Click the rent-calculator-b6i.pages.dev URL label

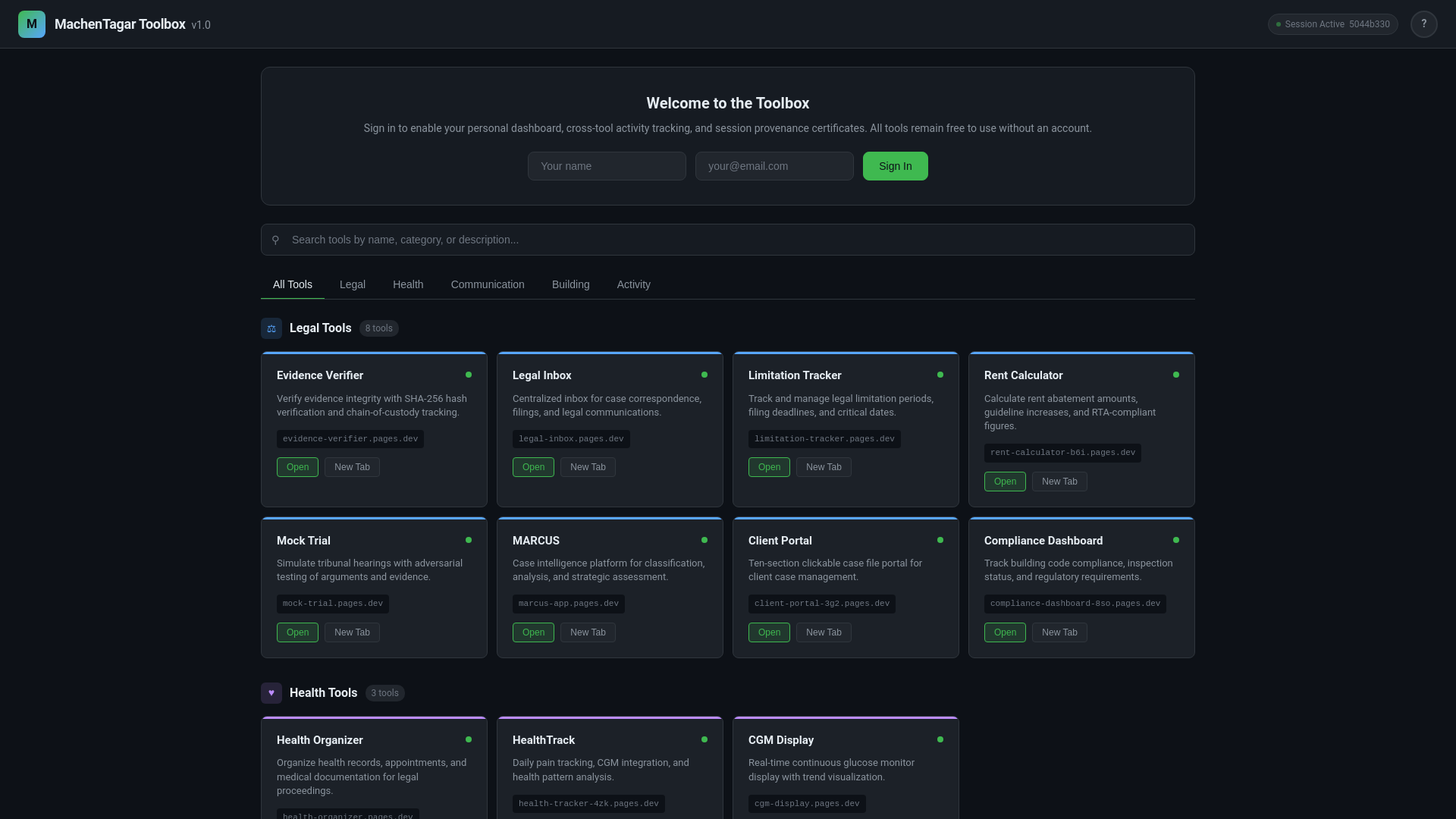click(x=1062, y=453)
